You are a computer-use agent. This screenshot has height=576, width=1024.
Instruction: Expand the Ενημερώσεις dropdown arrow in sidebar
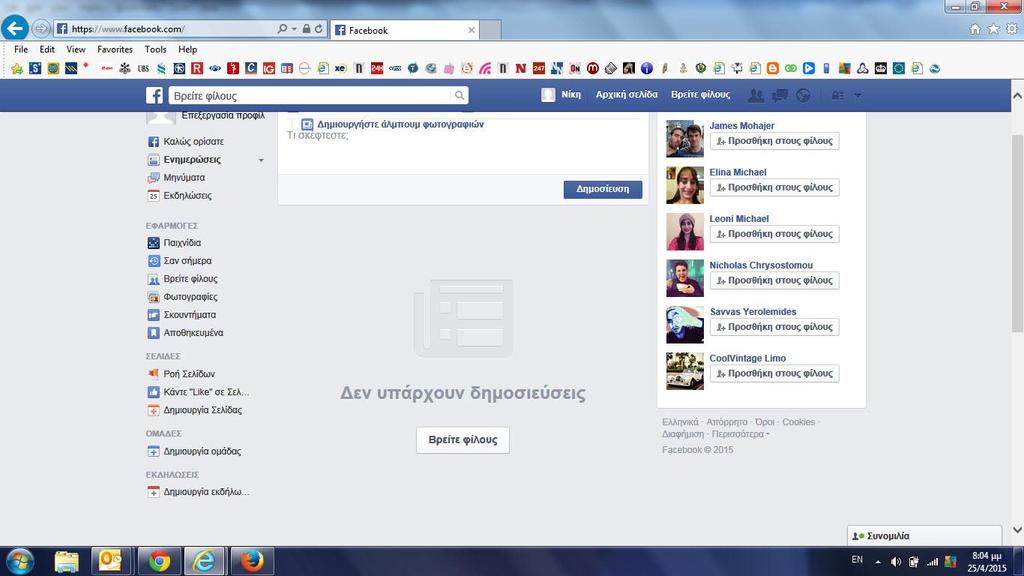click(x=261, y=160)
